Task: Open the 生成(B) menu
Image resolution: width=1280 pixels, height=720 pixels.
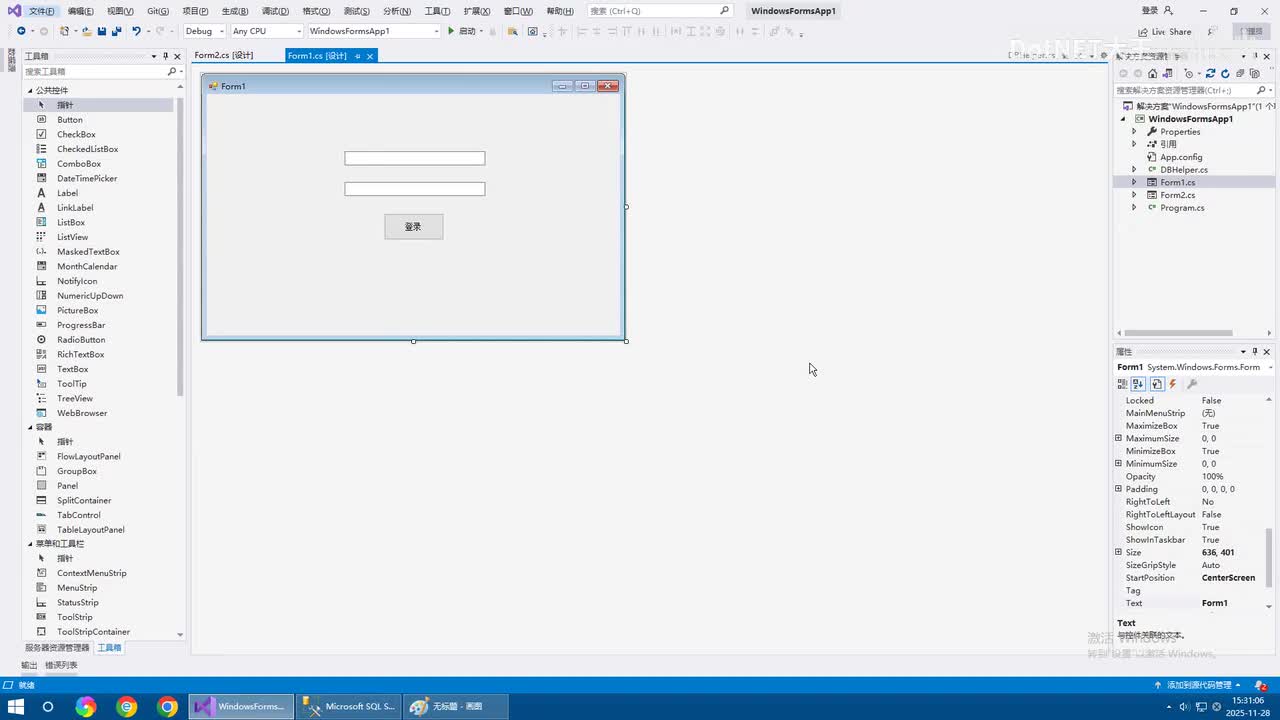Action: pyautogui.click(x=235, y=11)
